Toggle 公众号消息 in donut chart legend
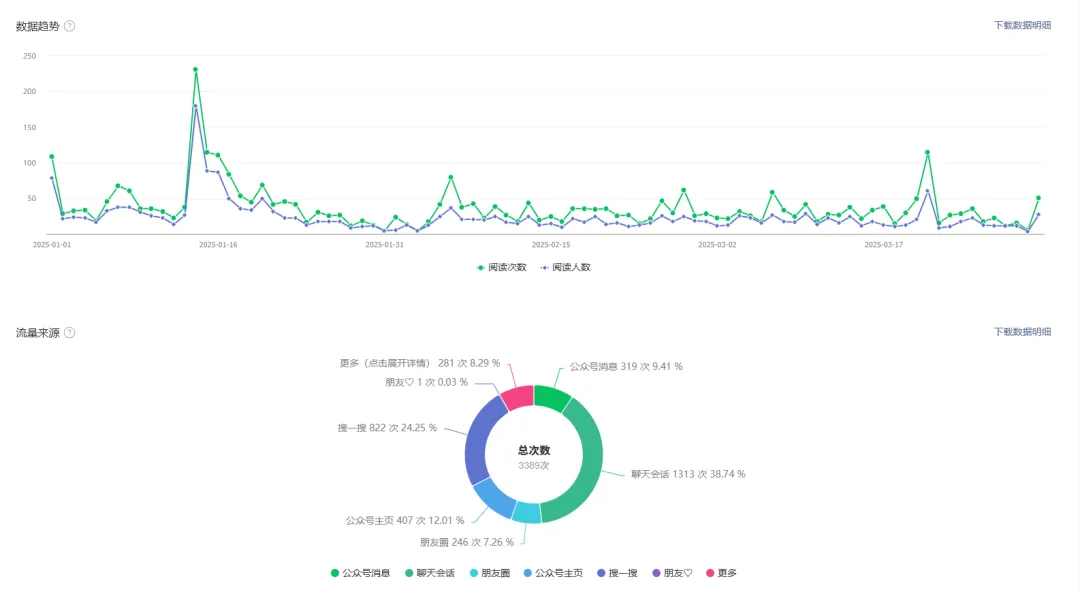Image resolution: width=1080 pixels, height=590 pixels. pos(360,573)
